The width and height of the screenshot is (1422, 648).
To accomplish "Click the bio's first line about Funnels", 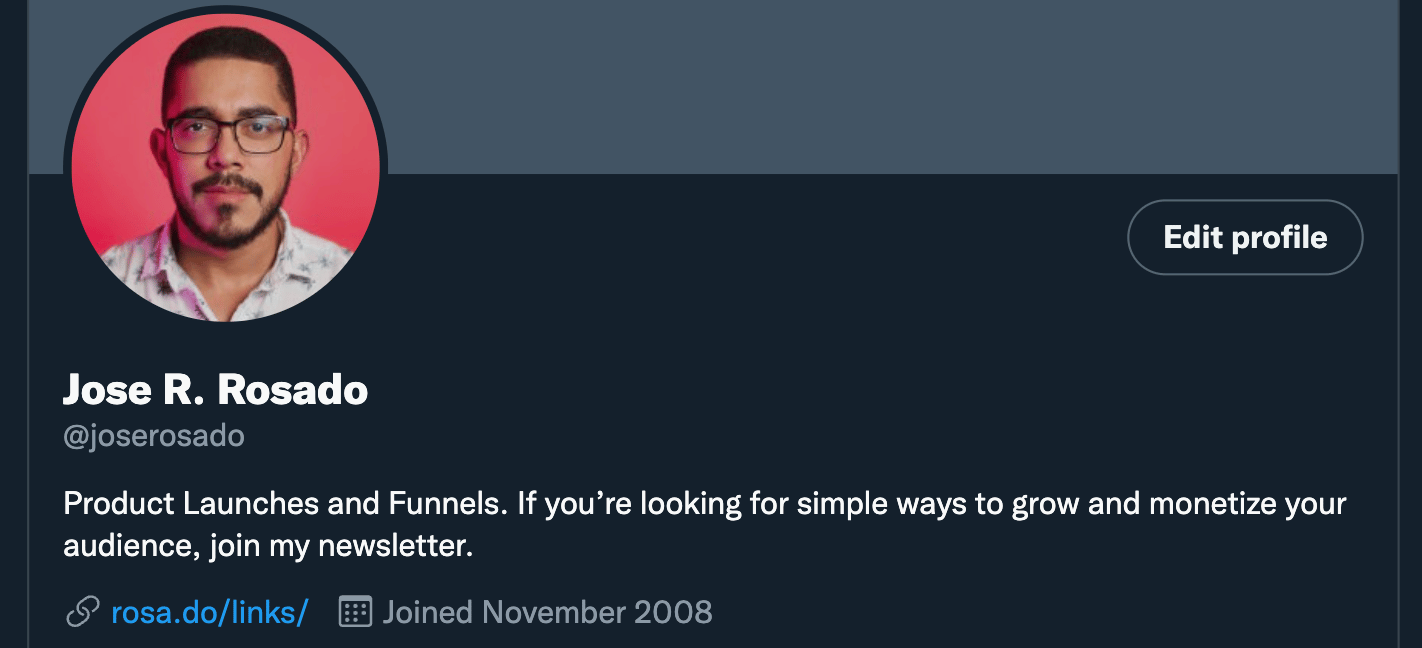I will pyautogui.click(x=705, y=503).
